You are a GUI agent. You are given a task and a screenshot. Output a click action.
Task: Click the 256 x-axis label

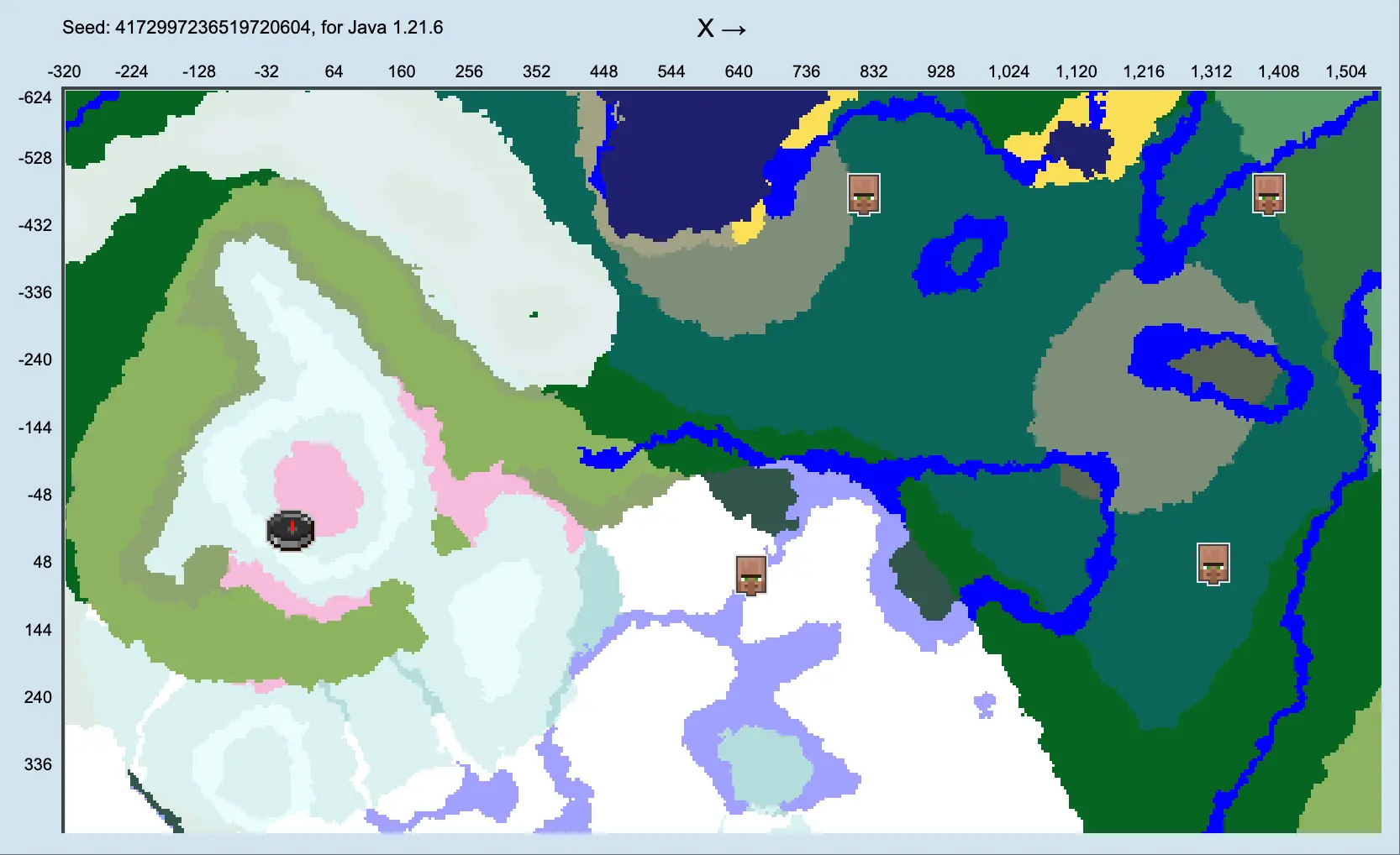point(469,71)
